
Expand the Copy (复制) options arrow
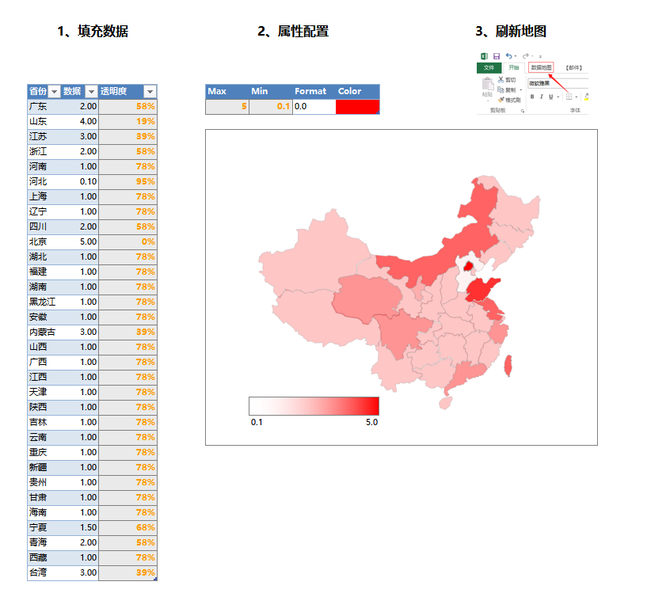(521, 90)
